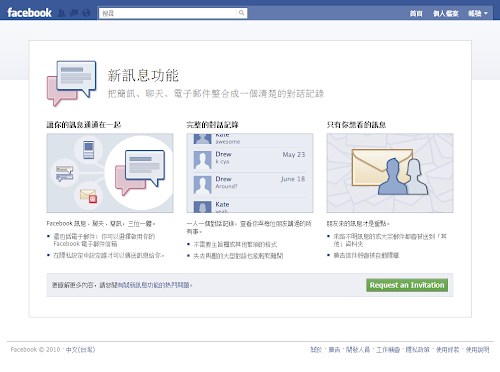Open the 廣告 footer link
500x372 pixels.
coord(334,350)
